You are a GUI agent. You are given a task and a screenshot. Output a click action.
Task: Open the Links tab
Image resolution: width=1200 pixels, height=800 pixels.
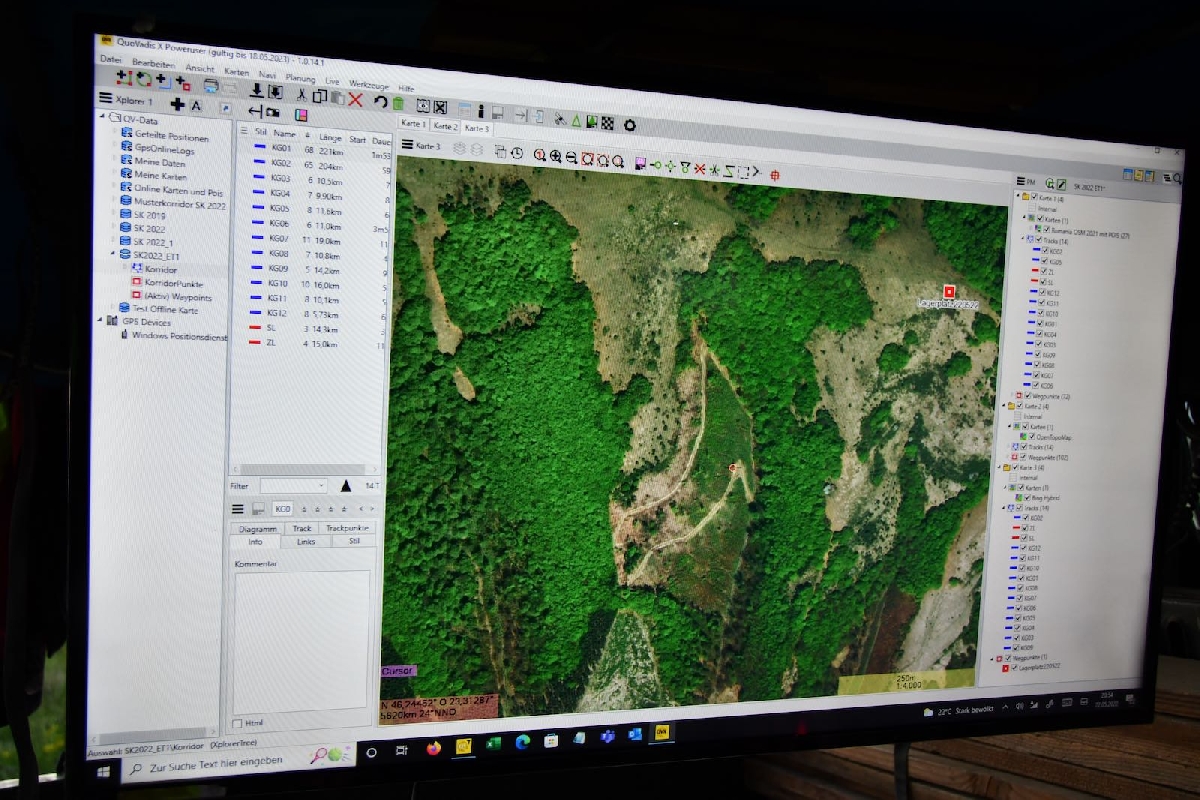coord(306,541)
